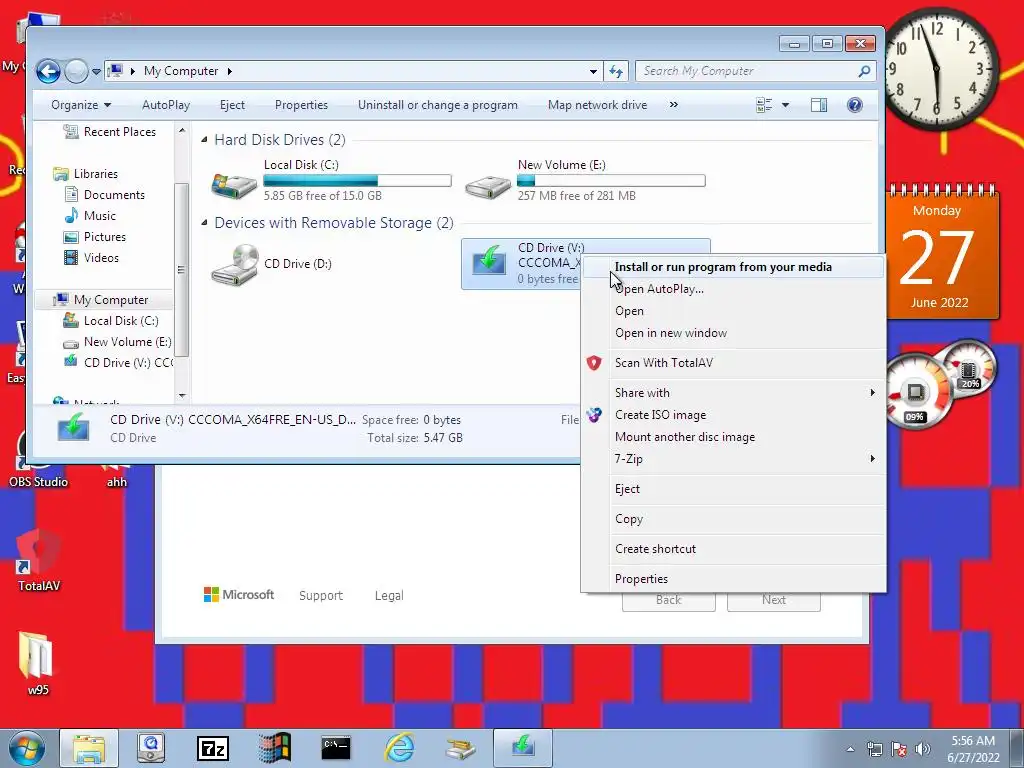Show more toolbar commands chevron
Screen dimensions: 1024x768
click(x=673, y=105)
